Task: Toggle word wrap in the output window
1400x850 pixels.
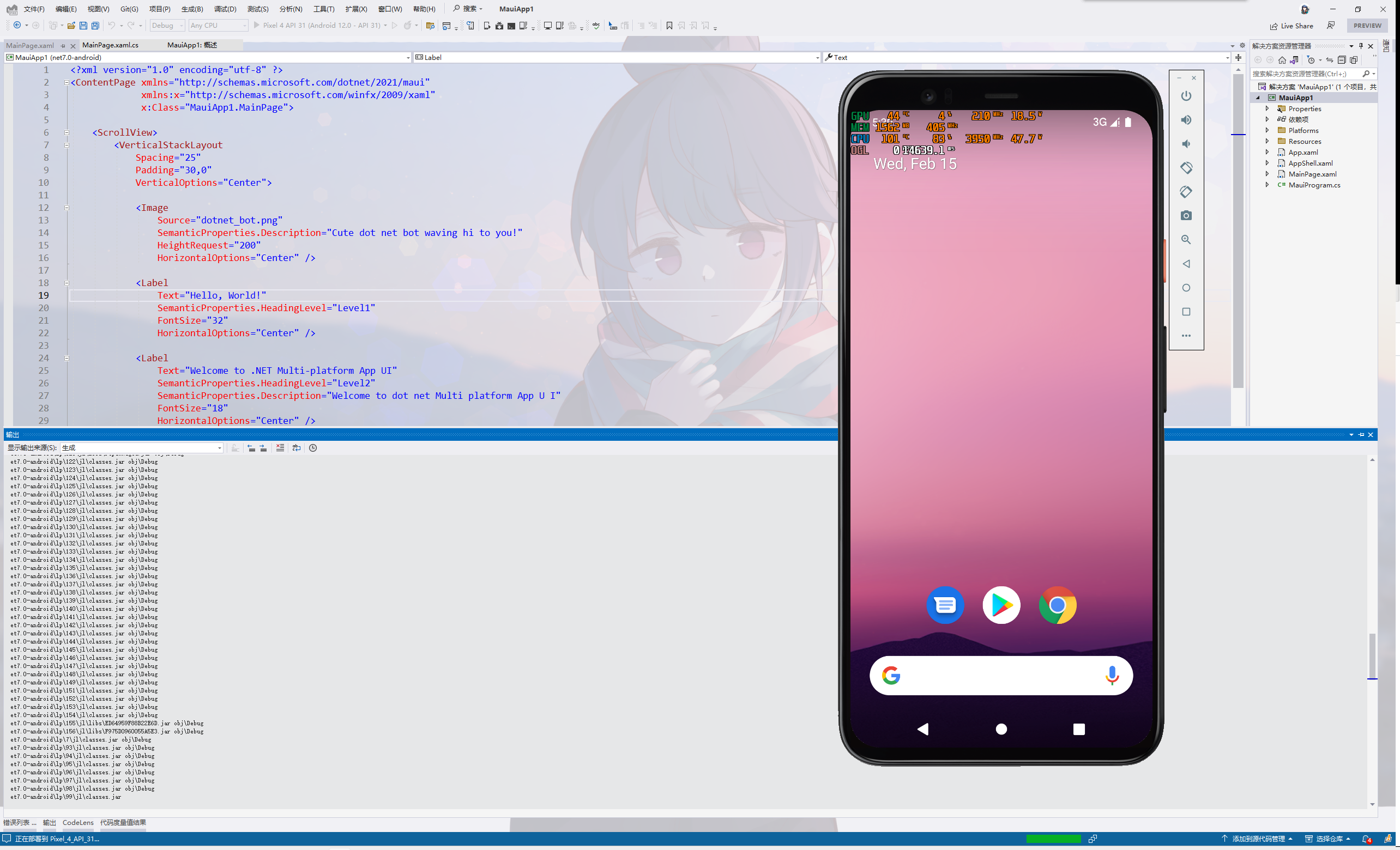Action: (x=296, y=447)
